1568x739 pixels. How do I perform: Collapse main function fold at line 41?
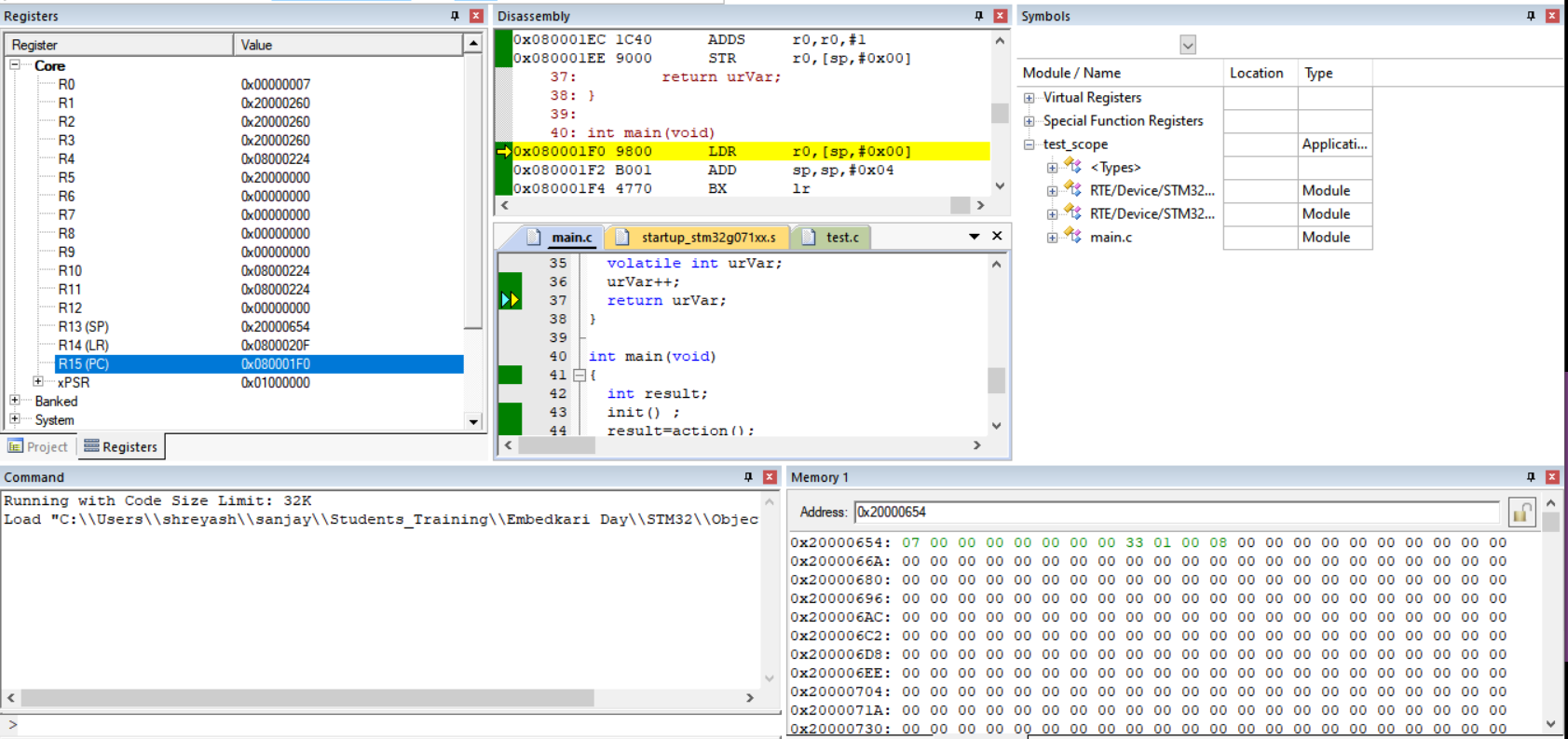(579, 376)
